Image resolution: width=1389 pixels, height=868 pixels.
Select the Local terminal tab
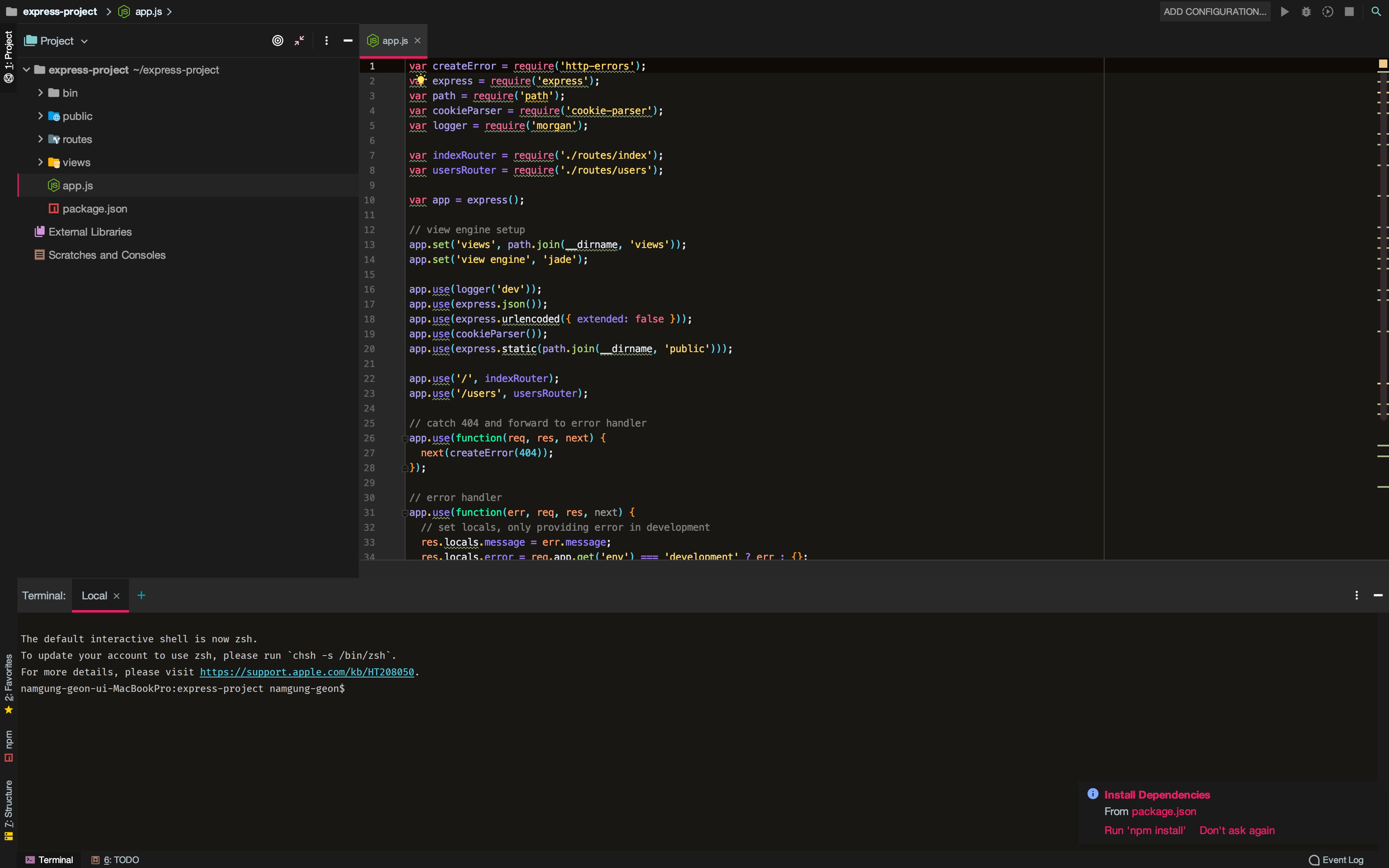94,596
